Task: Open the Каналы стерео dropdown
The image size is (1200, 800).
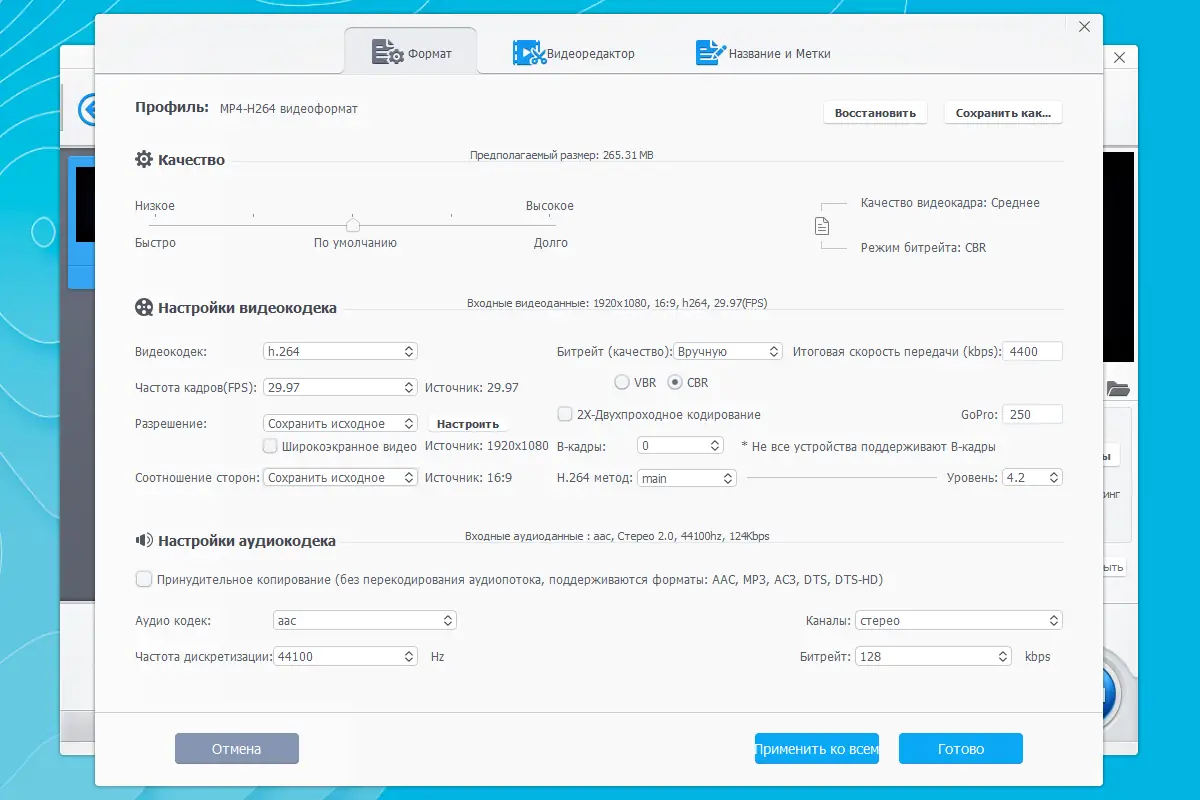Action: 959,620
